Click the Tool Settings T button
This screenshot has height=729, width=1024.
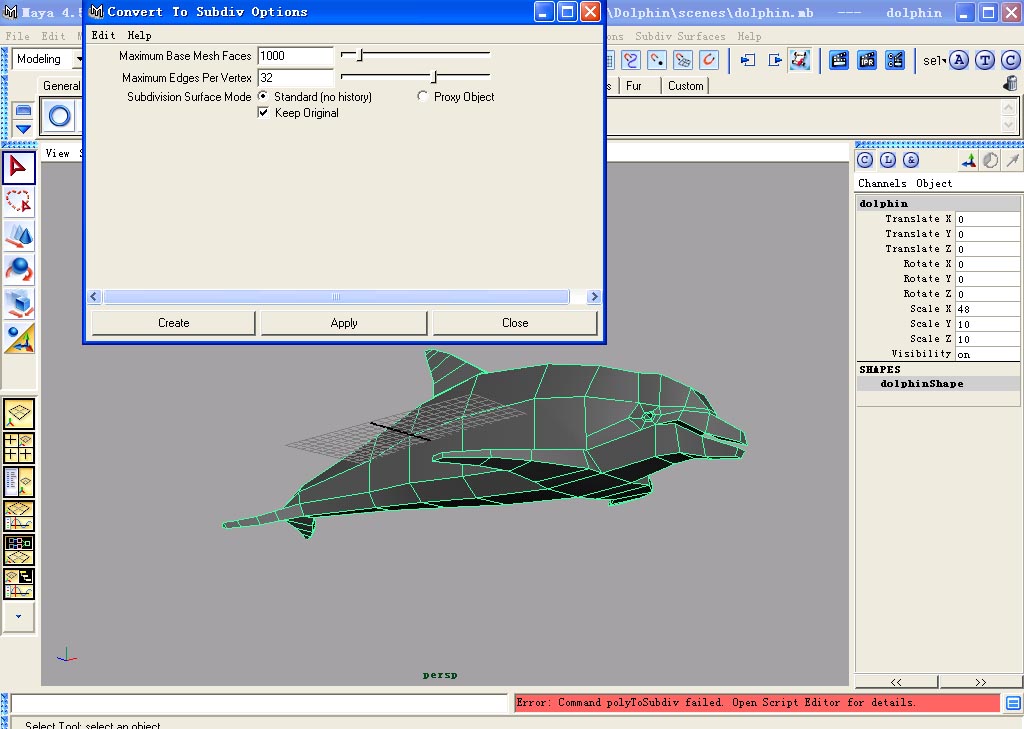coord(985,60)
